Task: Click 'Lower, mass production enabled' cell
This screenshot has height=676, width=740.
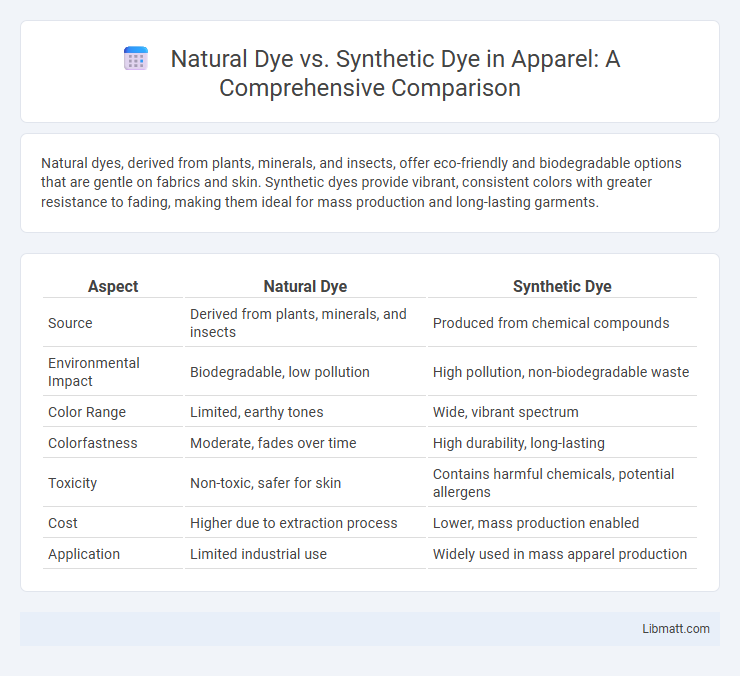Action: tap(536, 523)
